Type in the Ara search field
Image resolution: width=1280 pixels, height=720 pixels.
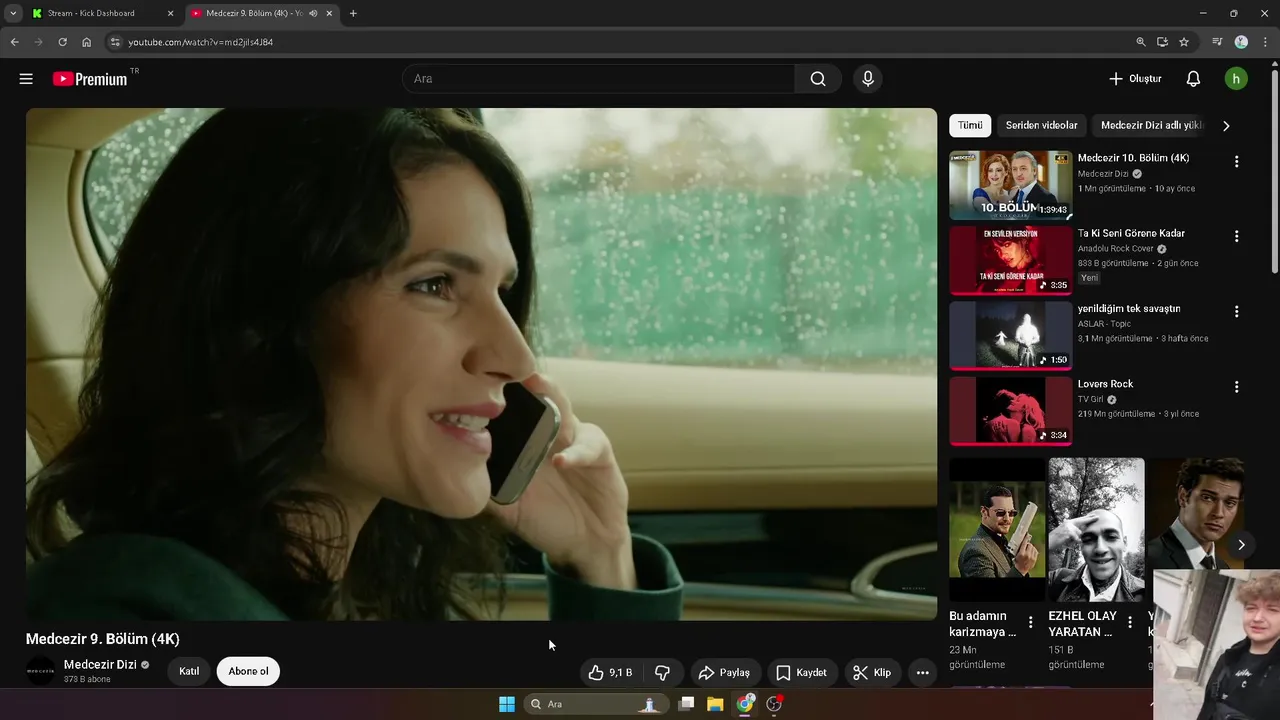click(x=598, y=79)
